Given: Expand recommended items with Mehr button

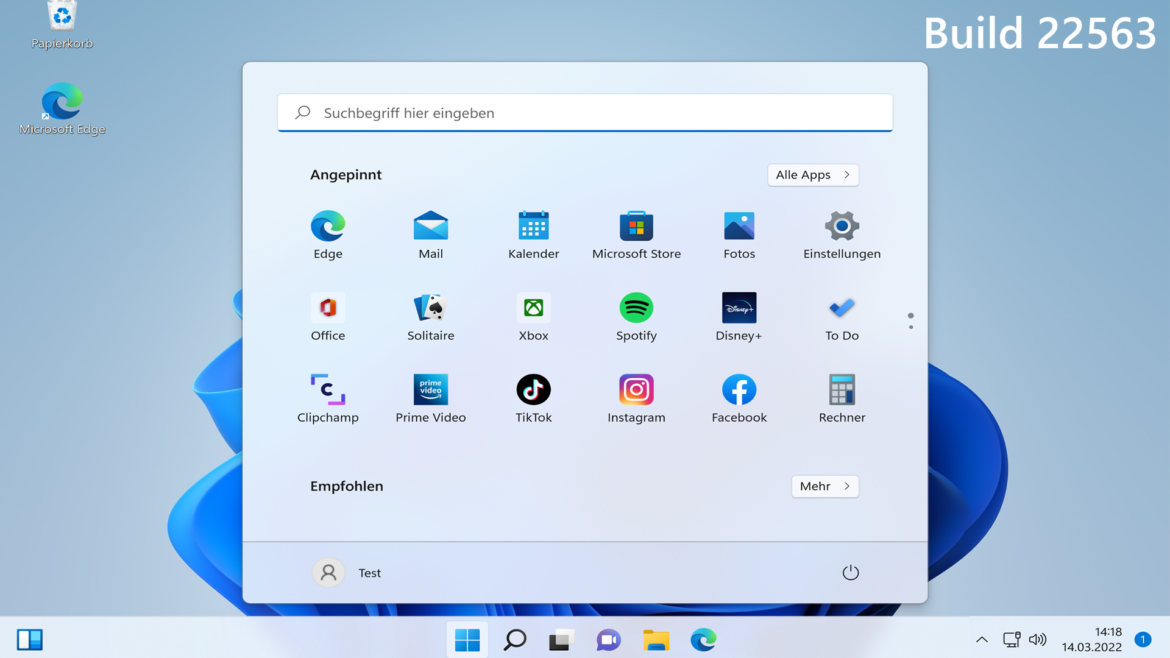Looking at the screenshot, I should click(x=824, y=487).
